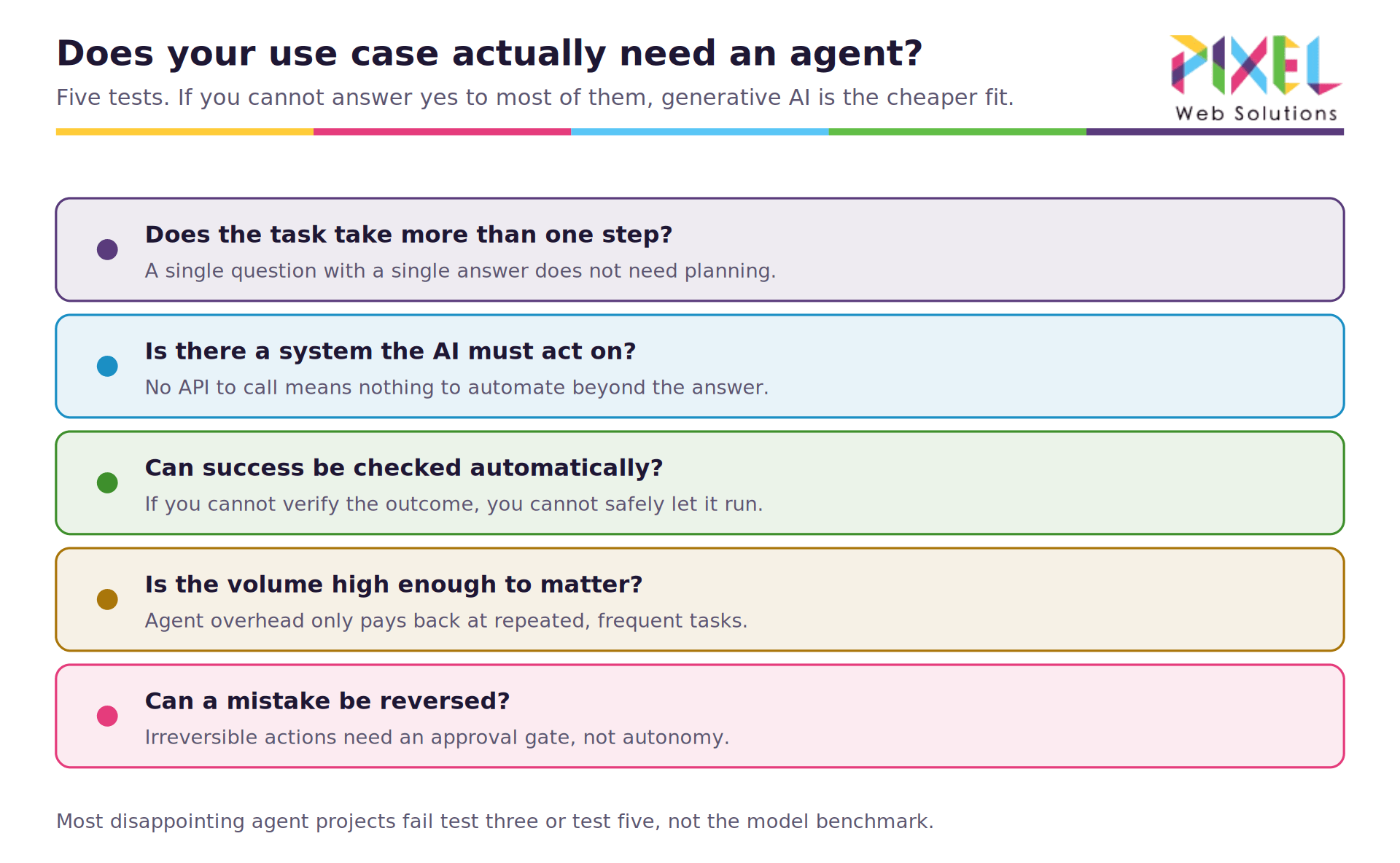Image resolution: width=1400 pixels, height=863 pixels.
Task: Click the green bullet dot
Action: 107,483
